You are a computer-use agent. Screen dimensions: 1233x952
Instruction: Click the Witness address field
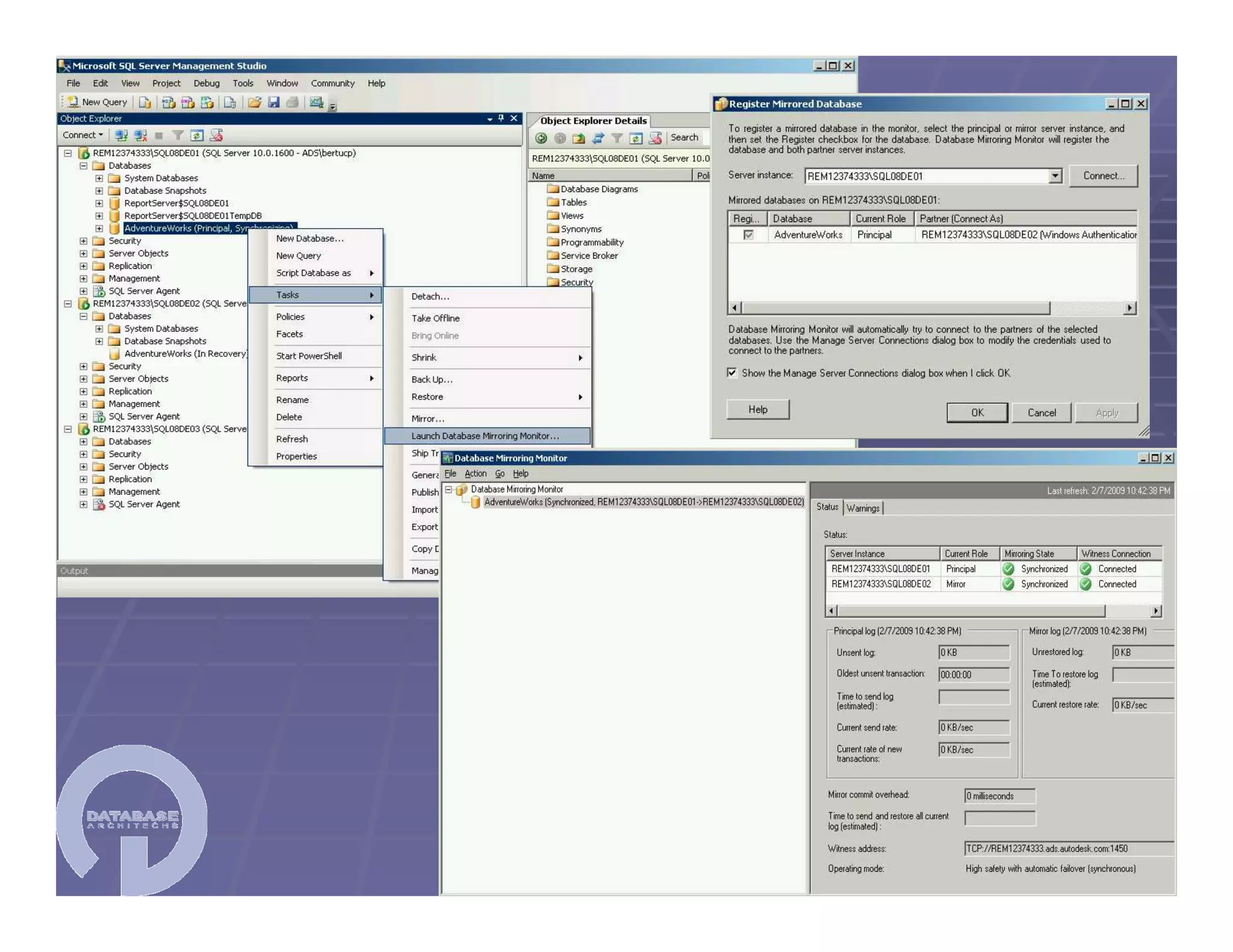tap(1069, 848)
